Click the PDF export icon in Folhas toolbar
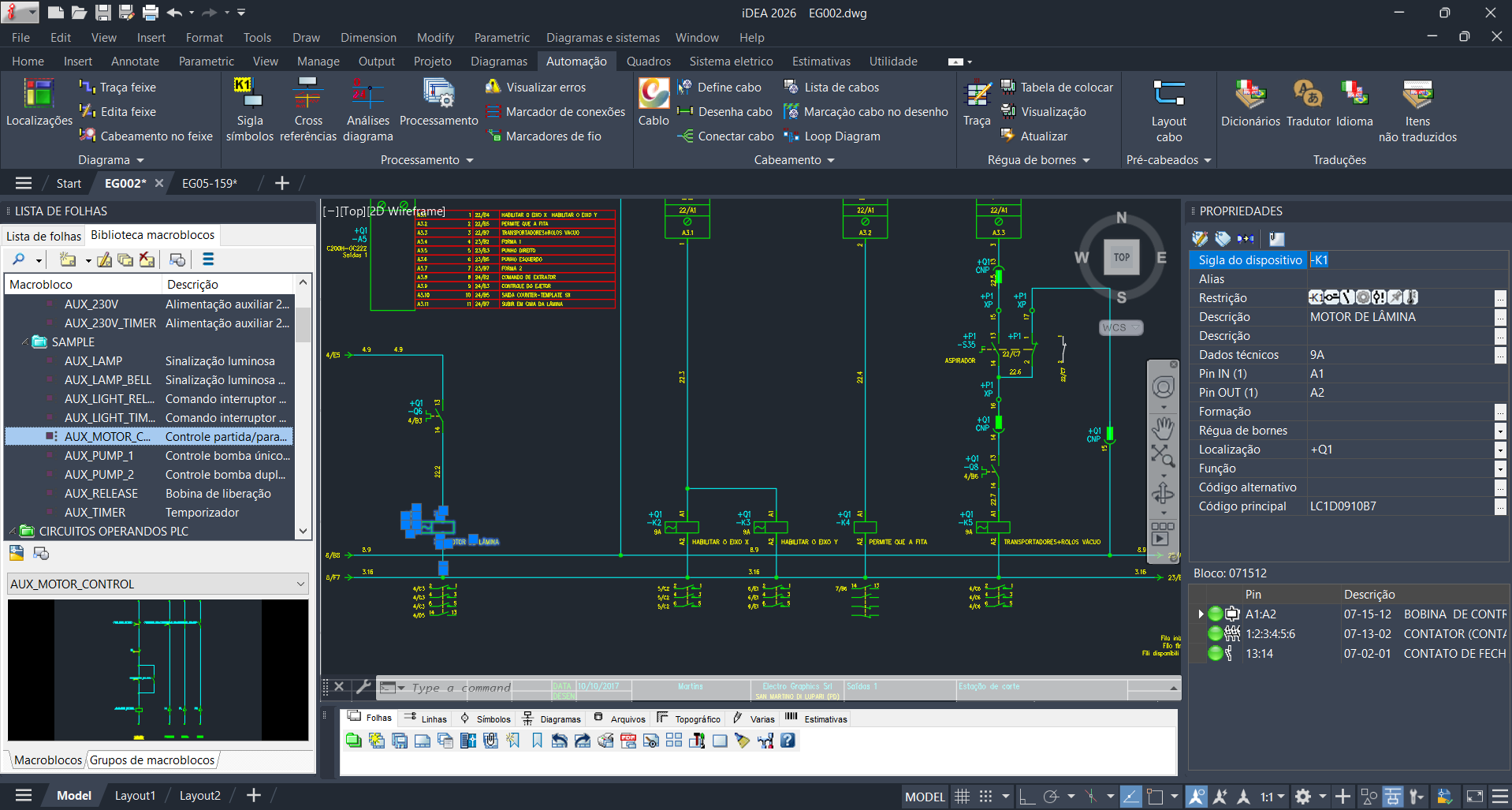Screen dimensions: 1512x810 (x=628, y=741)
